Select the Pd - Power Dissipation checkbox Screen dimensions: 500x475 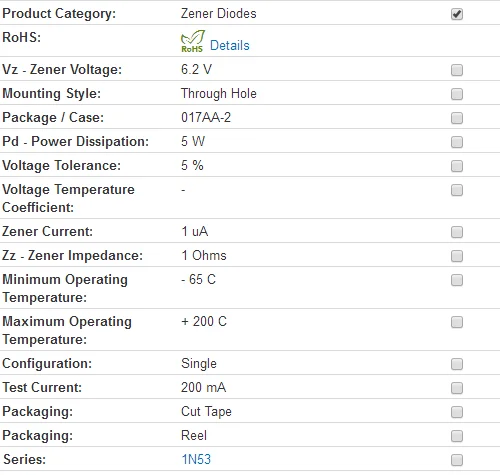(x=457, y=142)
